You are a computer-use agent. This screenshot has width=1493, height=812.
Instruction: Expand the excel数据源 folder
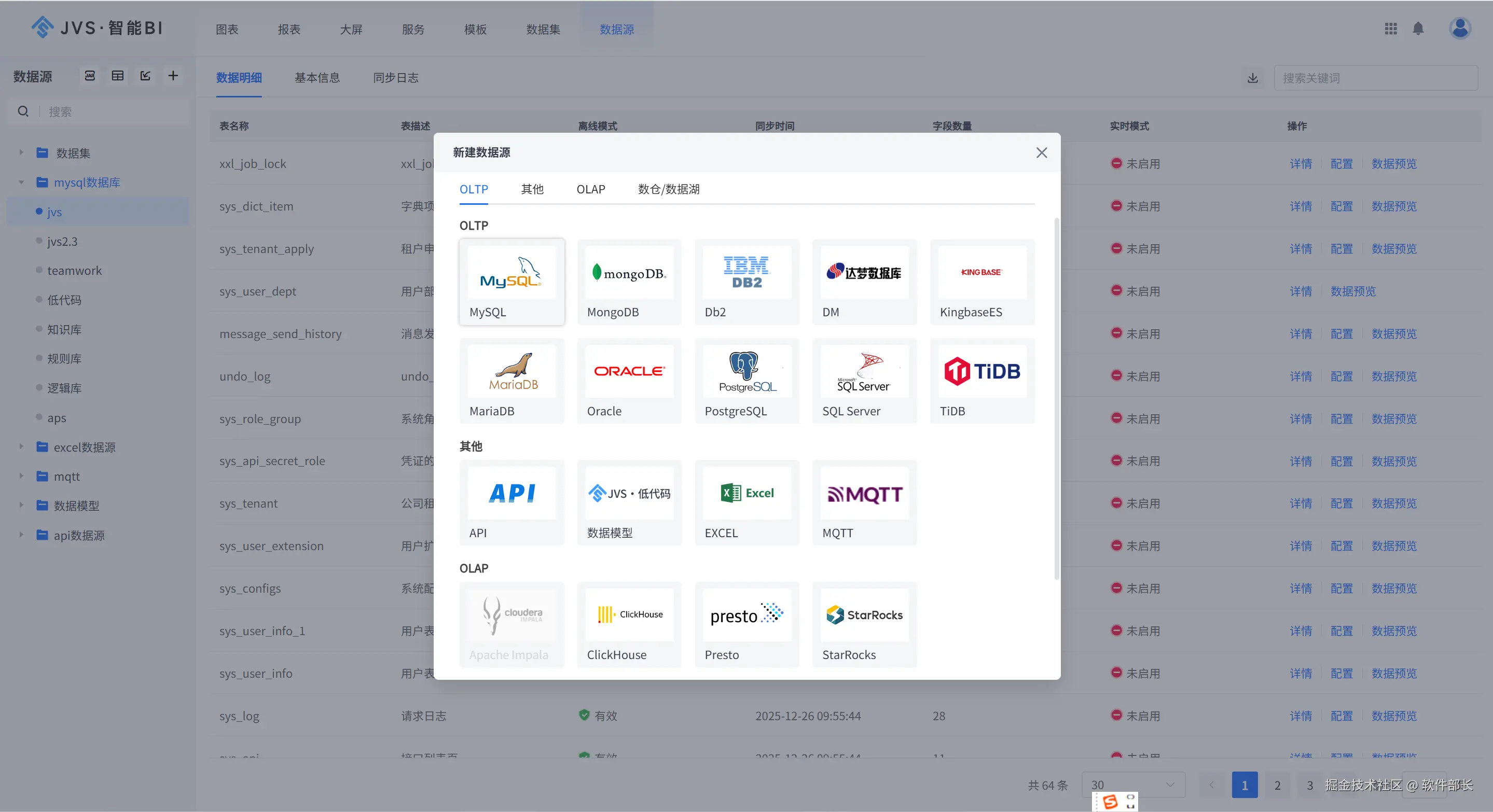tap(21, 446)
